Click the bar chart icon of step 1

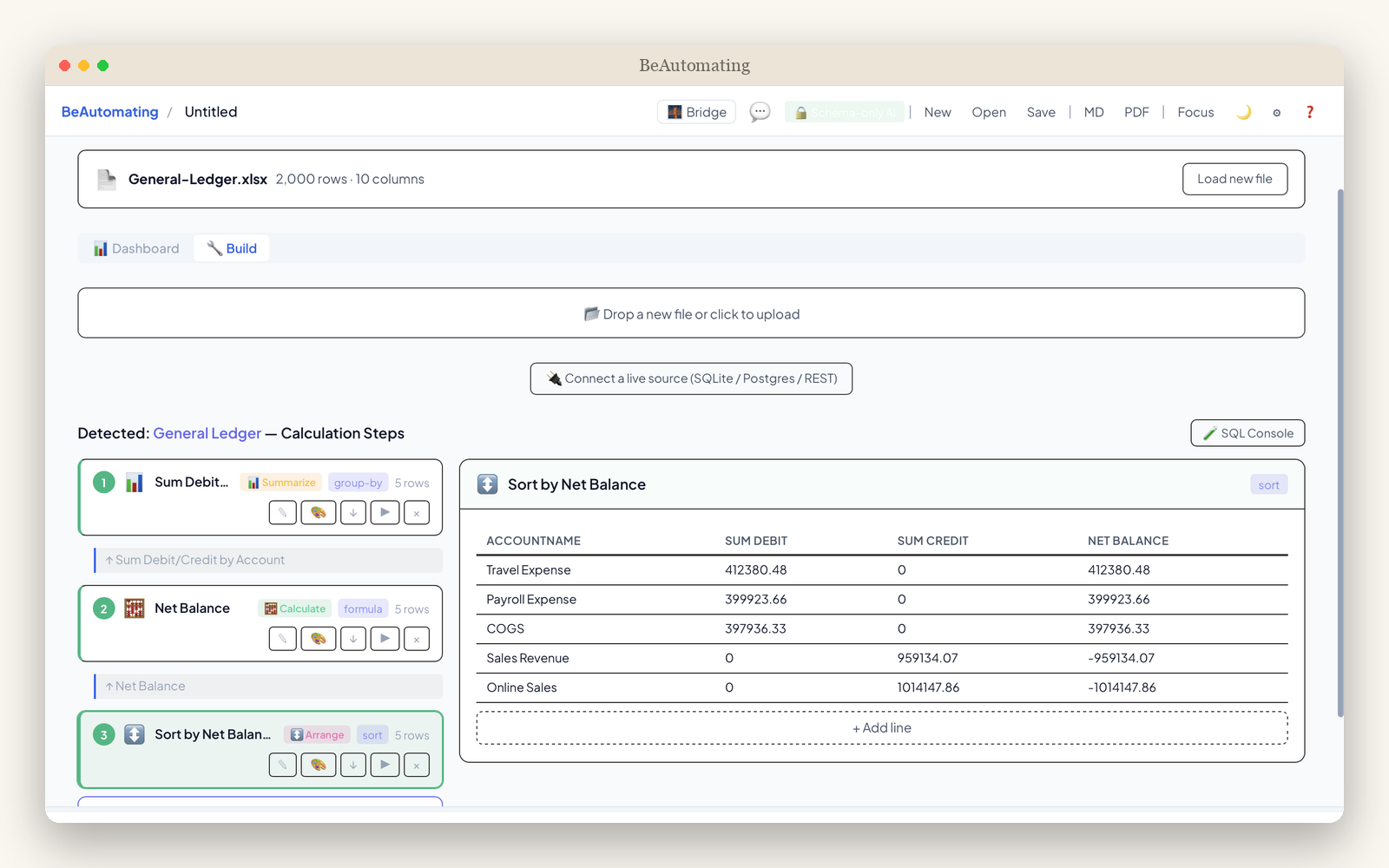[x=135, y=483]
